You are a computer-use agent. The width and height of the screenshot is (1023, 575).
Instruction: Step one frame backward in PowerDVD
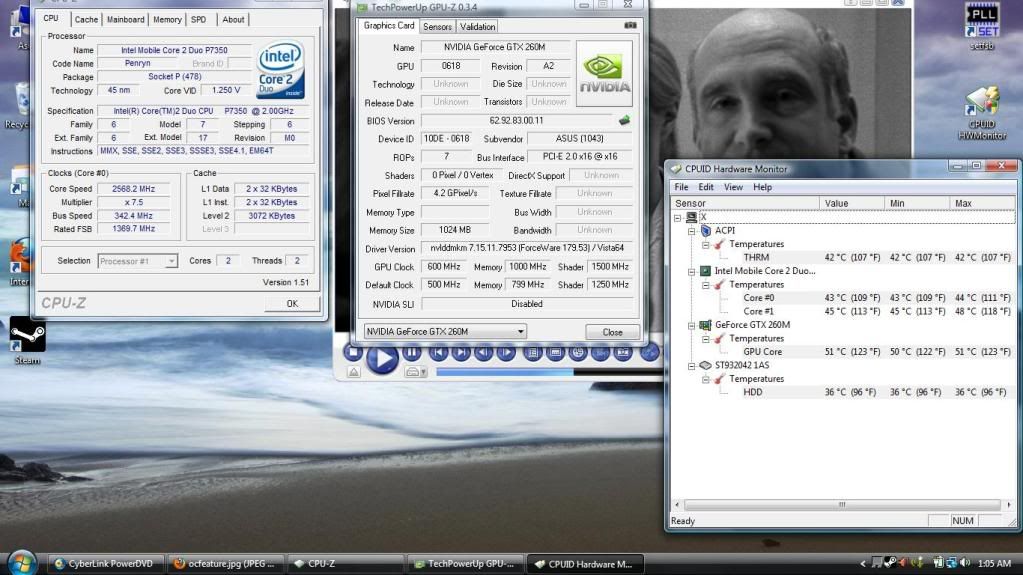pos(483,353)
